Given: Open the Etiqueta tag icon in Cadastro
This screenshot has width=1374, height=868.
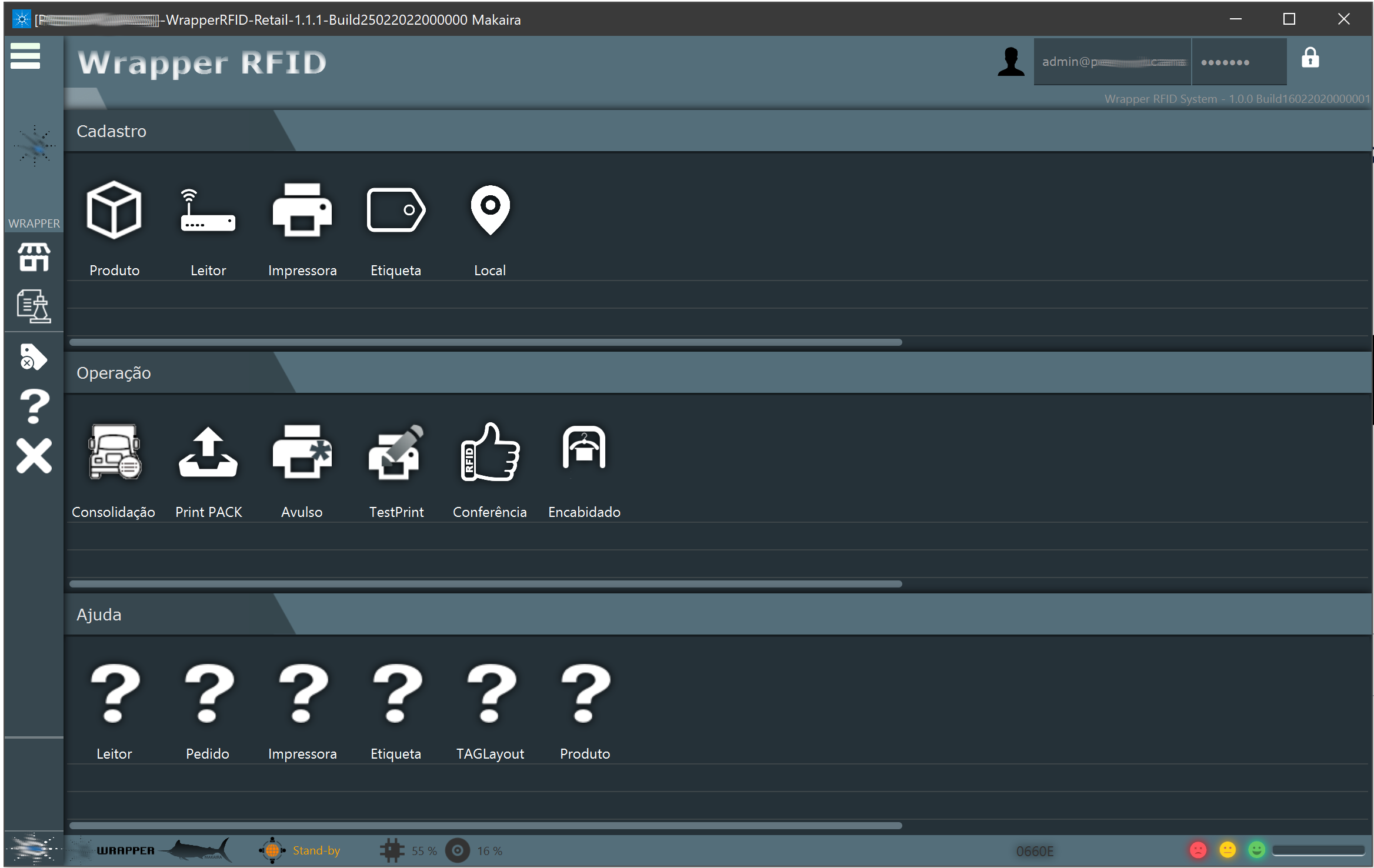Looking at the screenshot, I should click(396, 210).
